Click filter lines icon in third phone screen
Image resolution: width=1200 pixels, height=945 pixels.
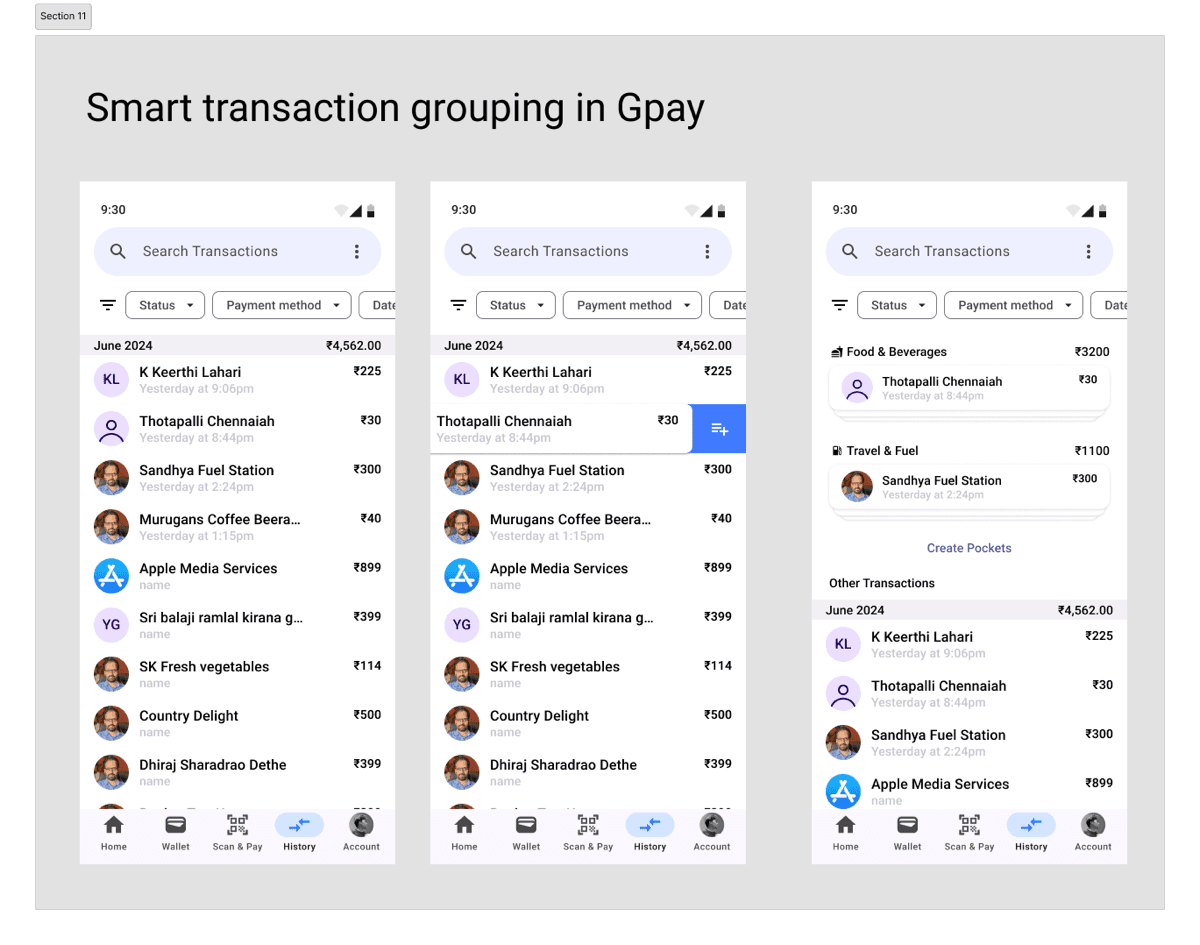click(840, 305)
